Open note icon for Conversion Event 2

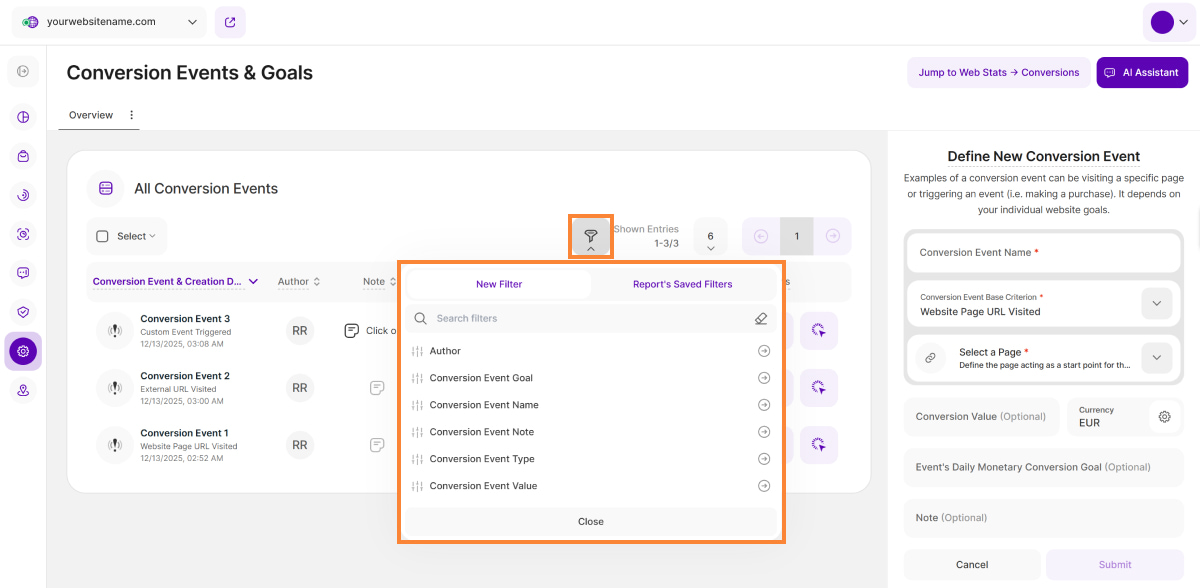(377, 387)
